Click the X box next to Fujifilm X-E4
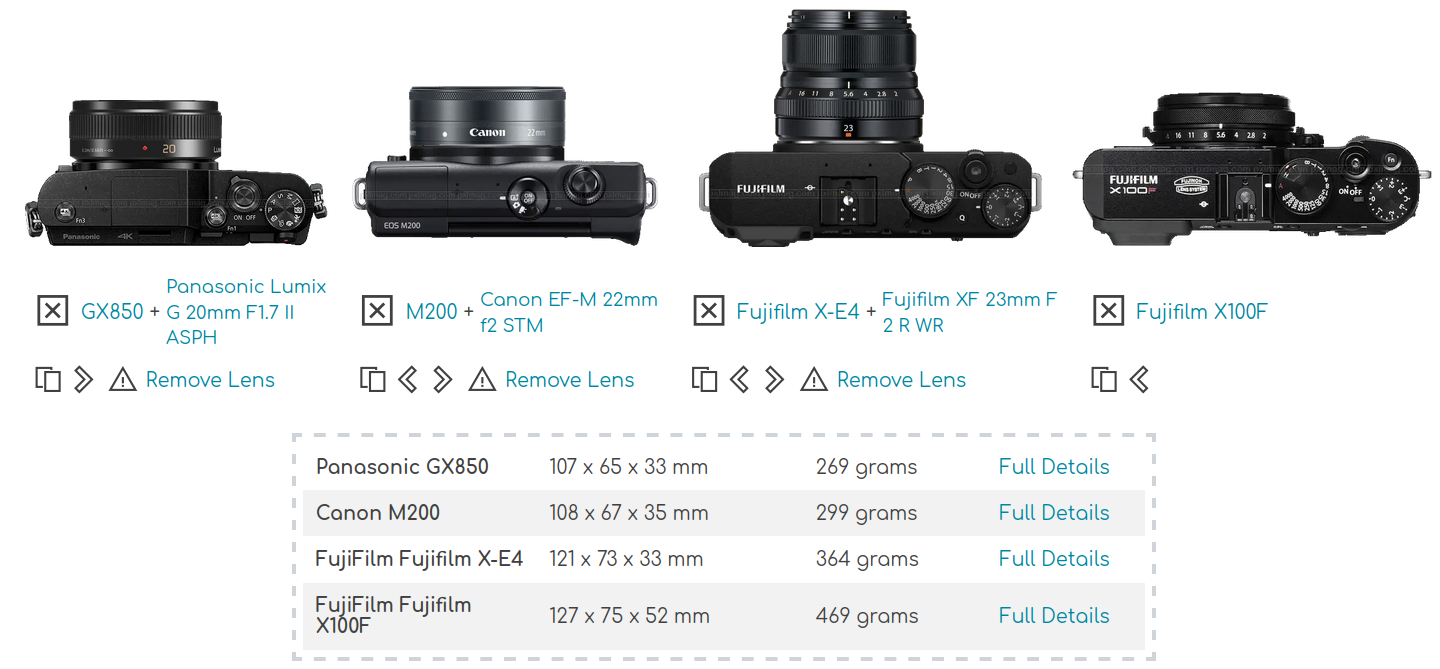 click(708, 311)
